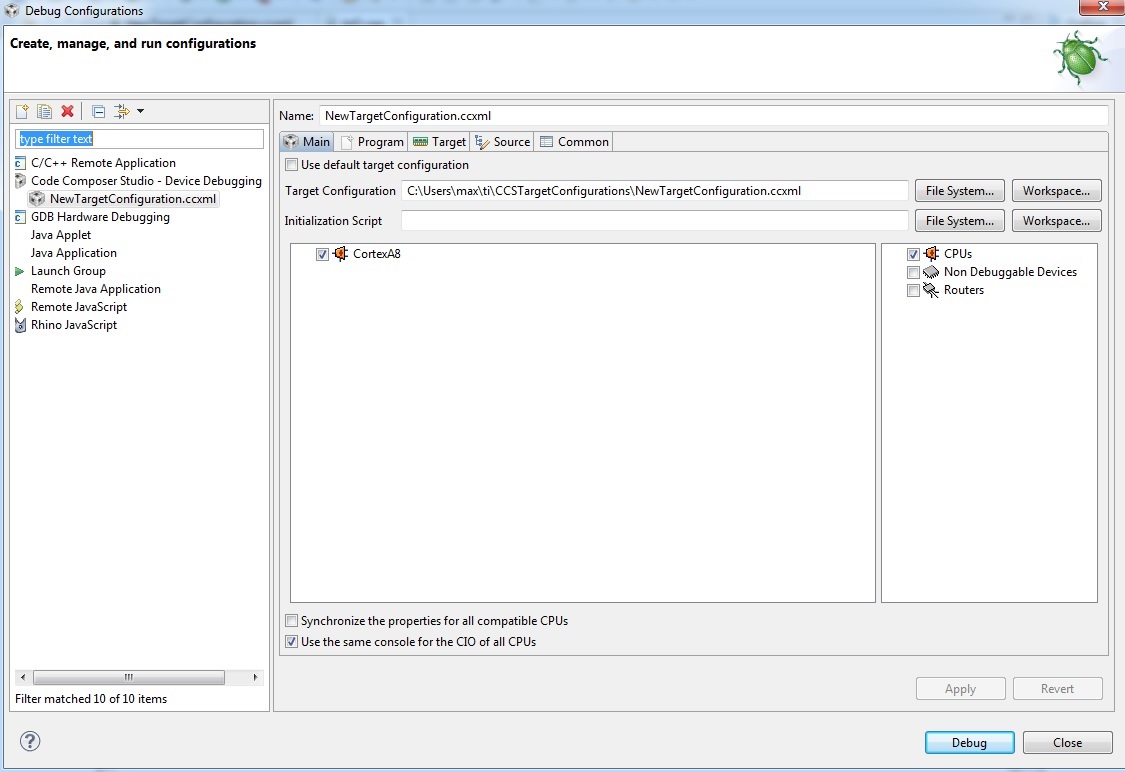Switch to the Program tab

[372, 141]
